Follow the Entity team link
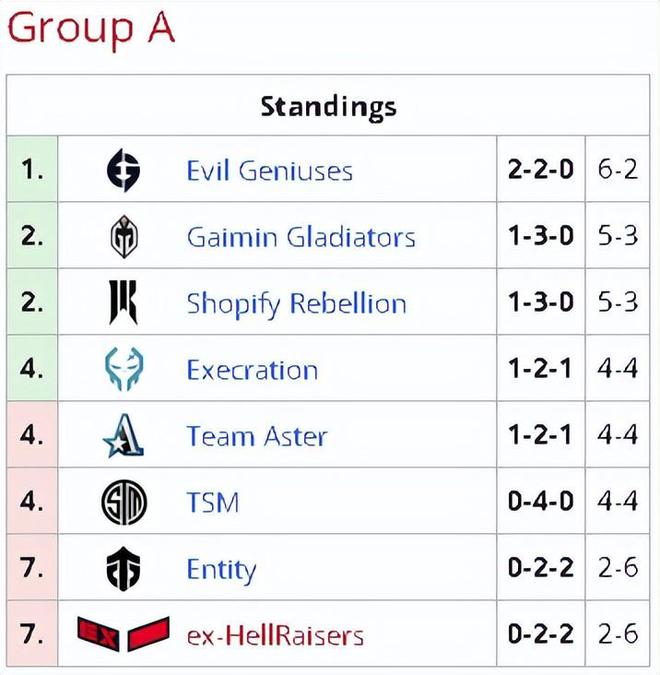The height and width of the screenshot is (675, 660). [221, 571]
